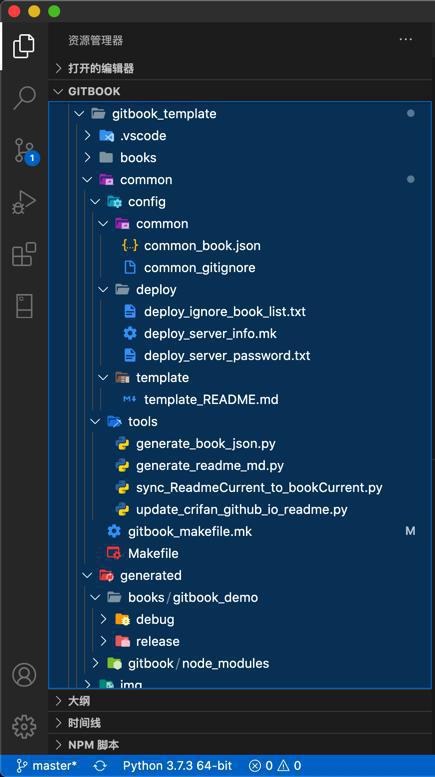Click the M modified badge on gitbook_makefile.mk

click(x=410, y=531)
